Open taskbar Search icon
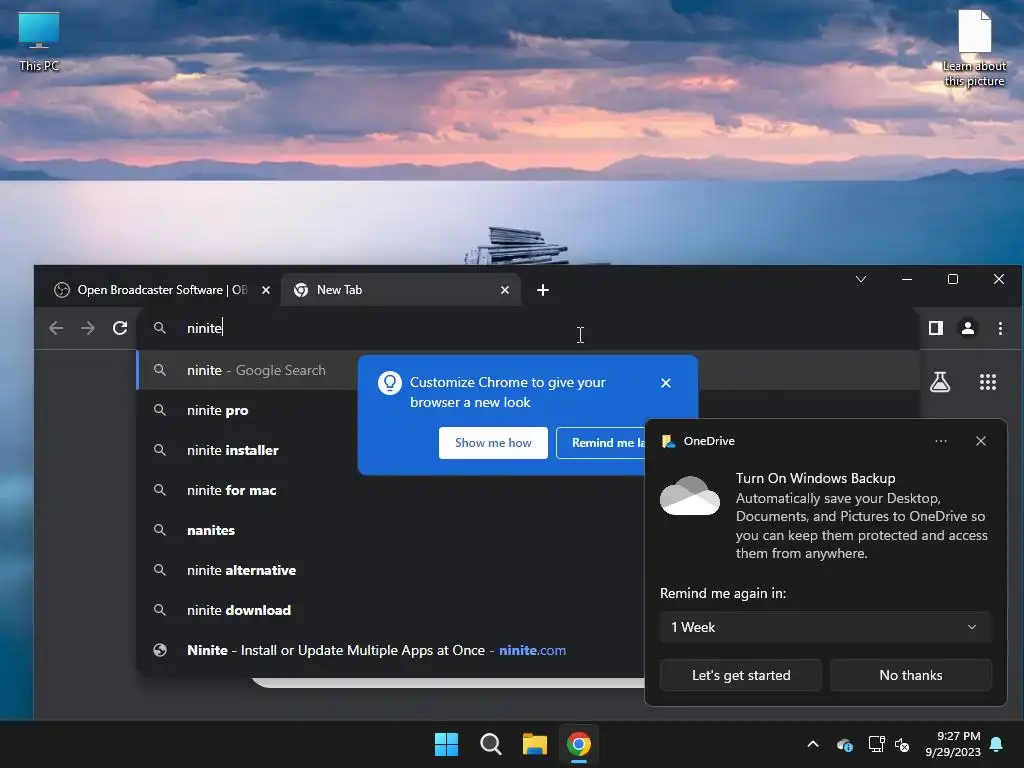Image resolution: width=1024 pixels, height=768 pixels. click(490, 744)
